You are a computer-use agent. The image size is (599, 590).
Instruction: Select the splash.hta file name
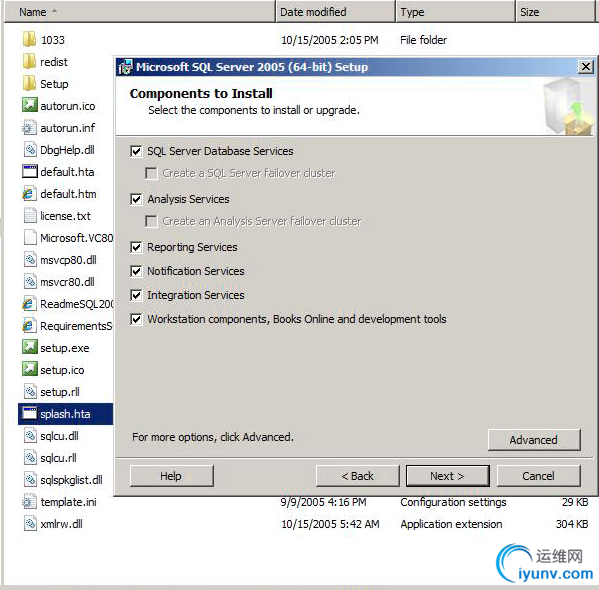pos(65,414)
